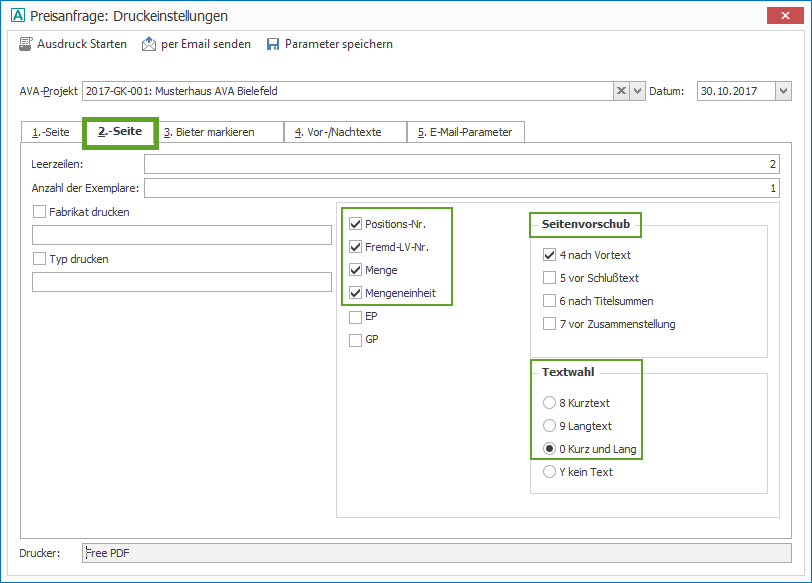The width and height of the screenshot is (812, 583).
Task: Click the Anzahl der Exemplare field
Action: tap(461, 188)
